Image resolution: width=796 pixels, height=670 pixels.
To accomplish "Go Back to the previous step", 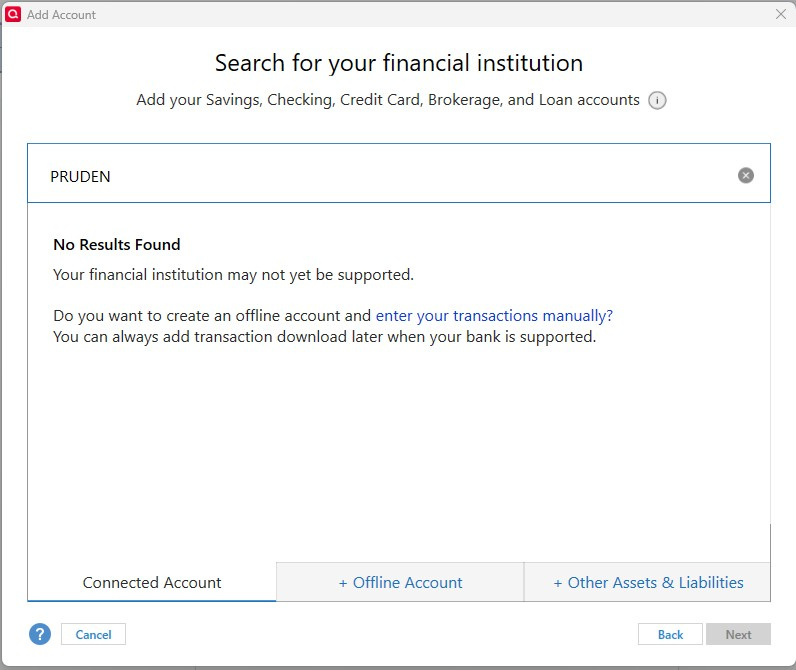I will click(x=670, y=634).
